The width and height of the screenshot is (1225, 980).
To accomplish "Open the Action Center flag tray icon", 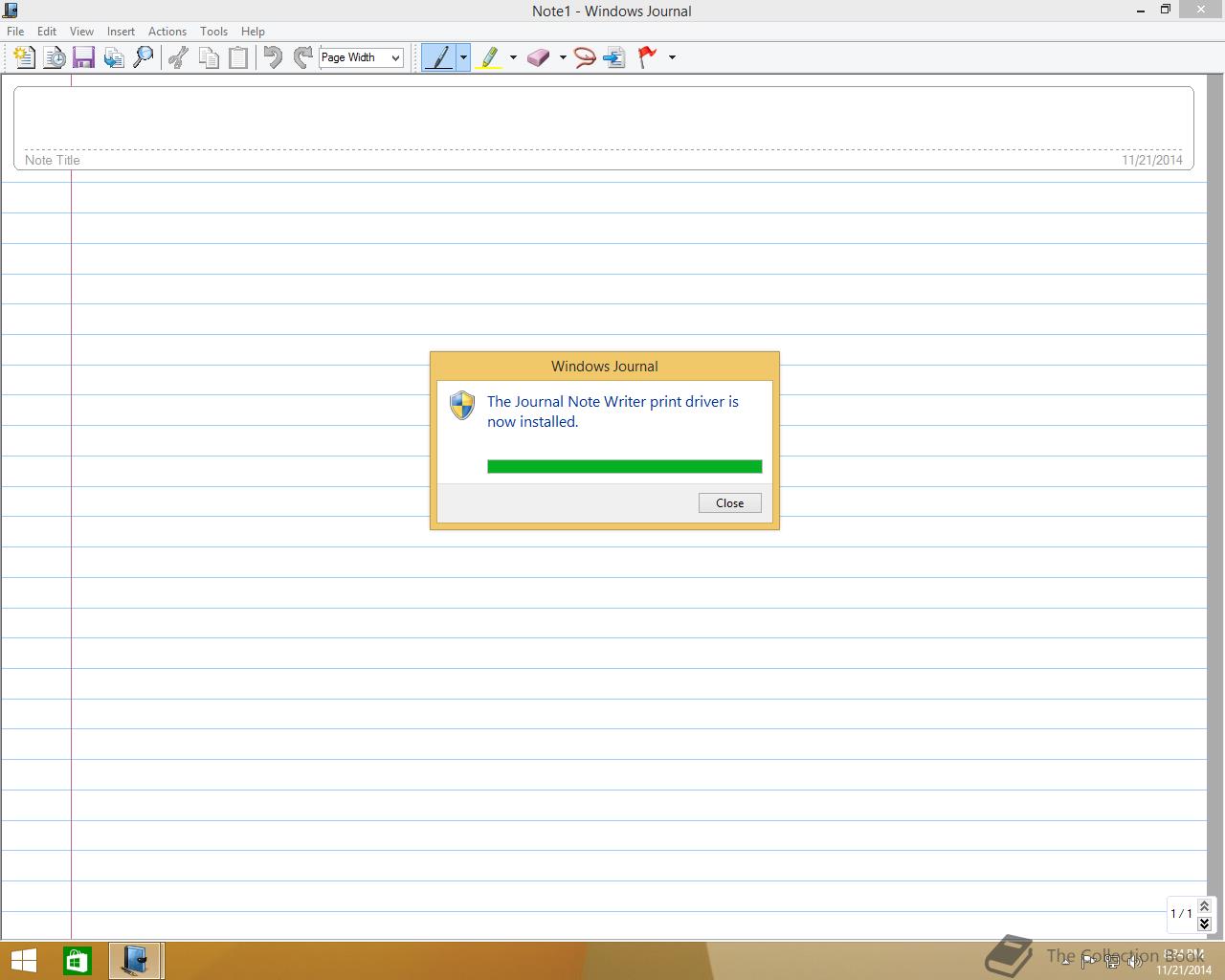I will pyautogui.click(x=1088, y=960).
